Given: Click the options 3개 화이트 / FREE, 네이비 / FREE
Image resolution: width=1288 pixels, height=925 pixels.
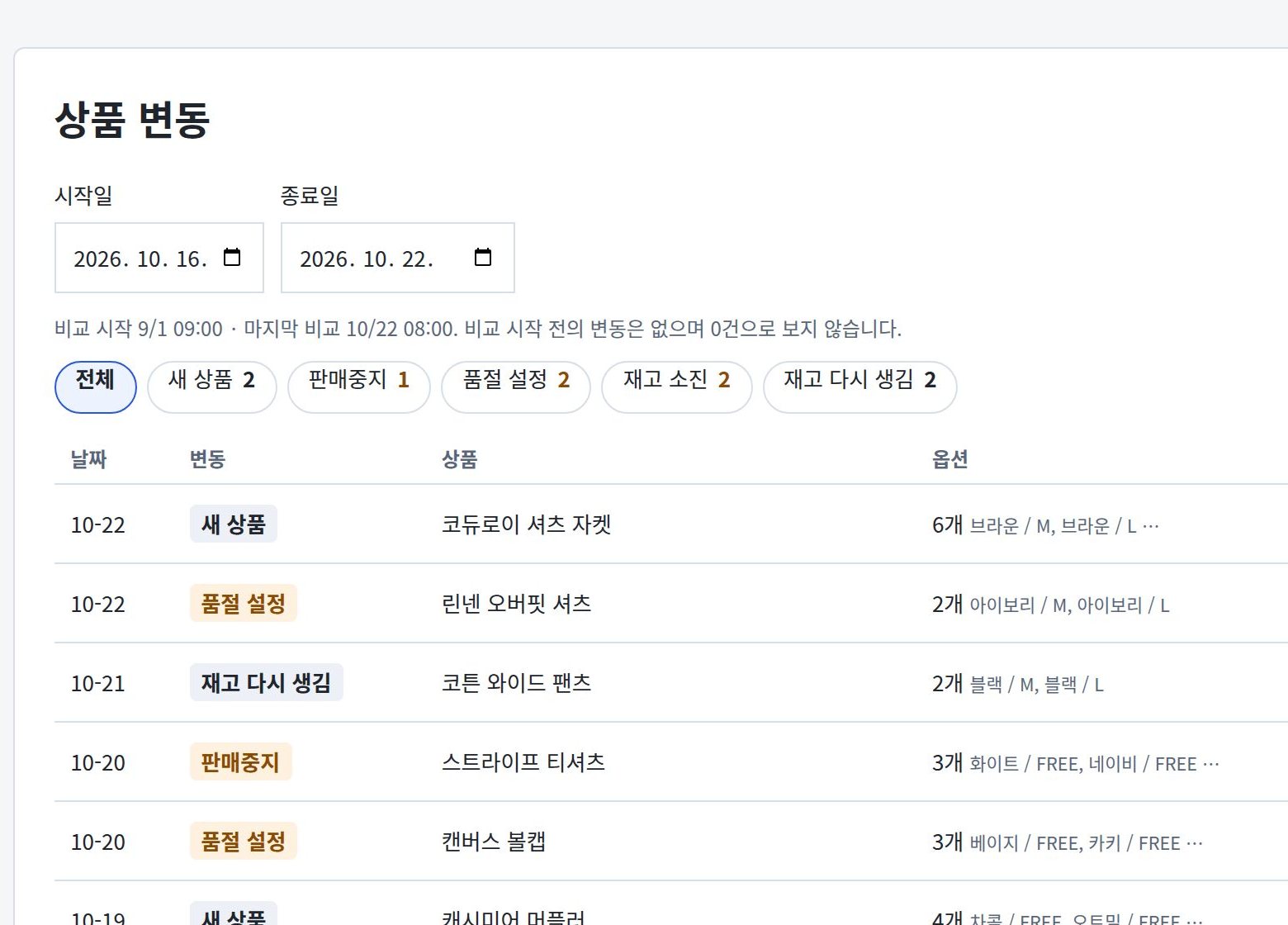Looking at the screenshot, I should coord(1075,763).
